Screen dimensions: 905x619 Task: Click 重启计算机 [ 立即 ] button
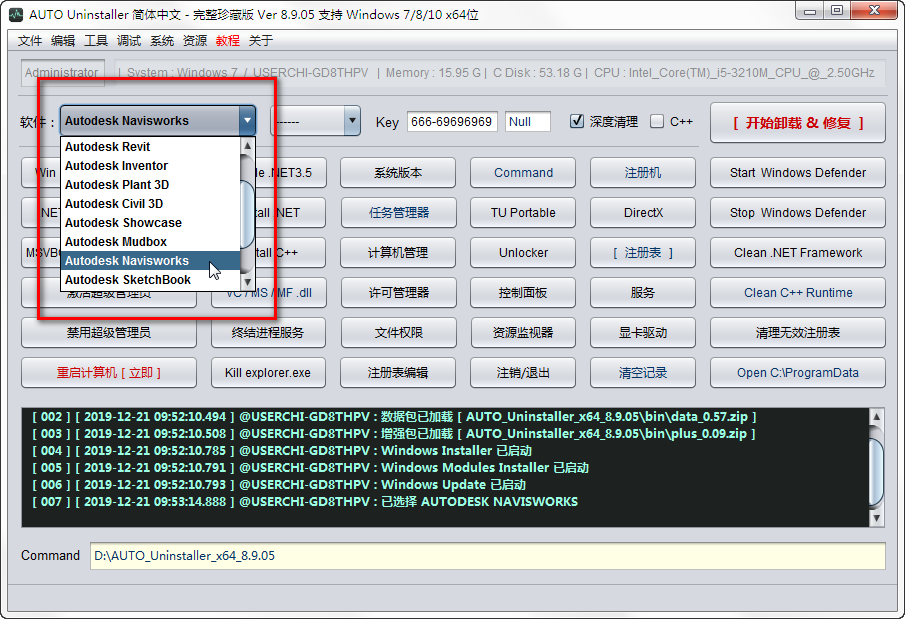[109, 372]
